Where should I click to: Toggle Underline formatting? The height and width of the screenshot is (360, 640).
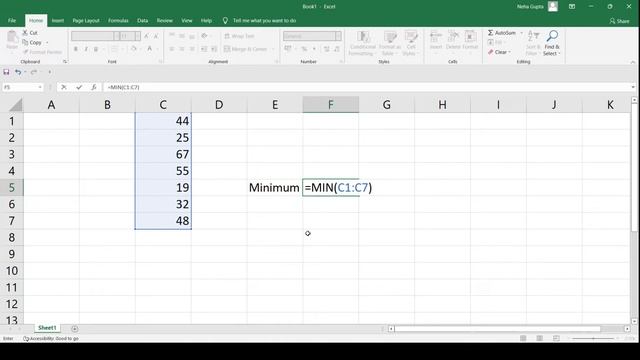click(x=96, y=49)
